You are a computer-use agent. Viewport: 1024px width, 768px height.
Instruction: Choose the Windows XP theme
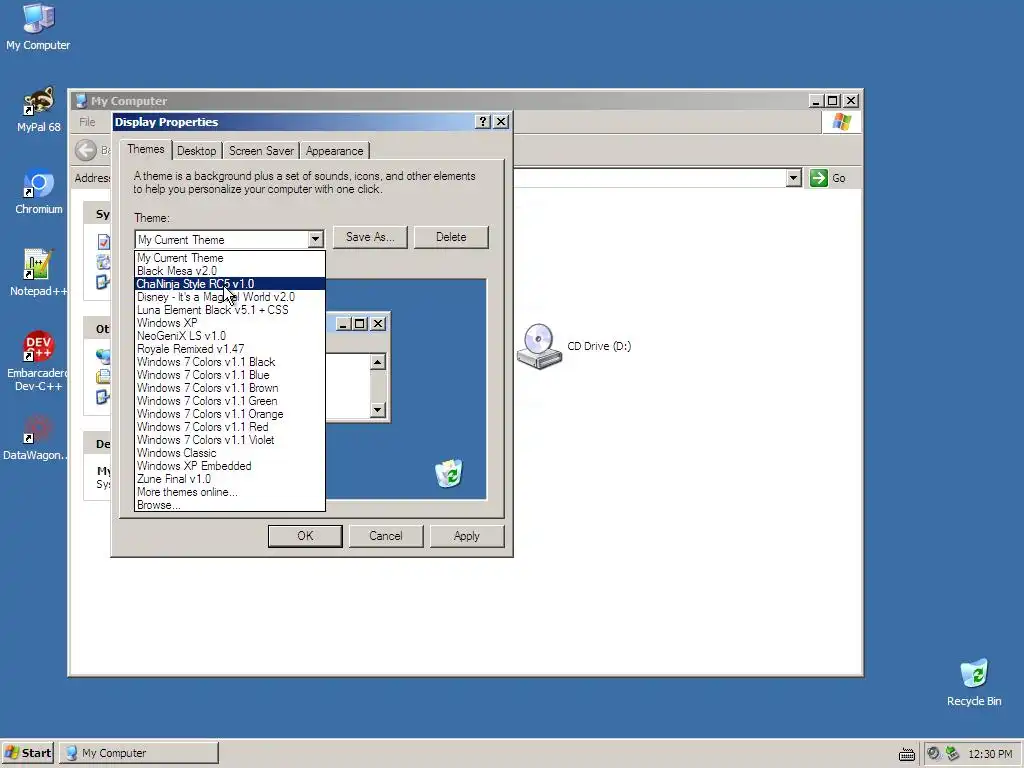click(x=230, y=323)
